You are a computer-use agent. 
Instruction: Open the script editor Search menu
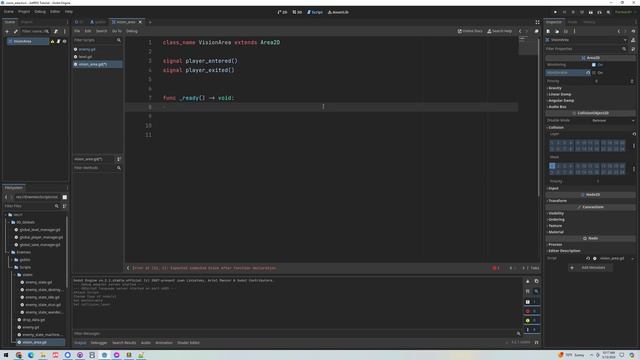tap(102, 31)
